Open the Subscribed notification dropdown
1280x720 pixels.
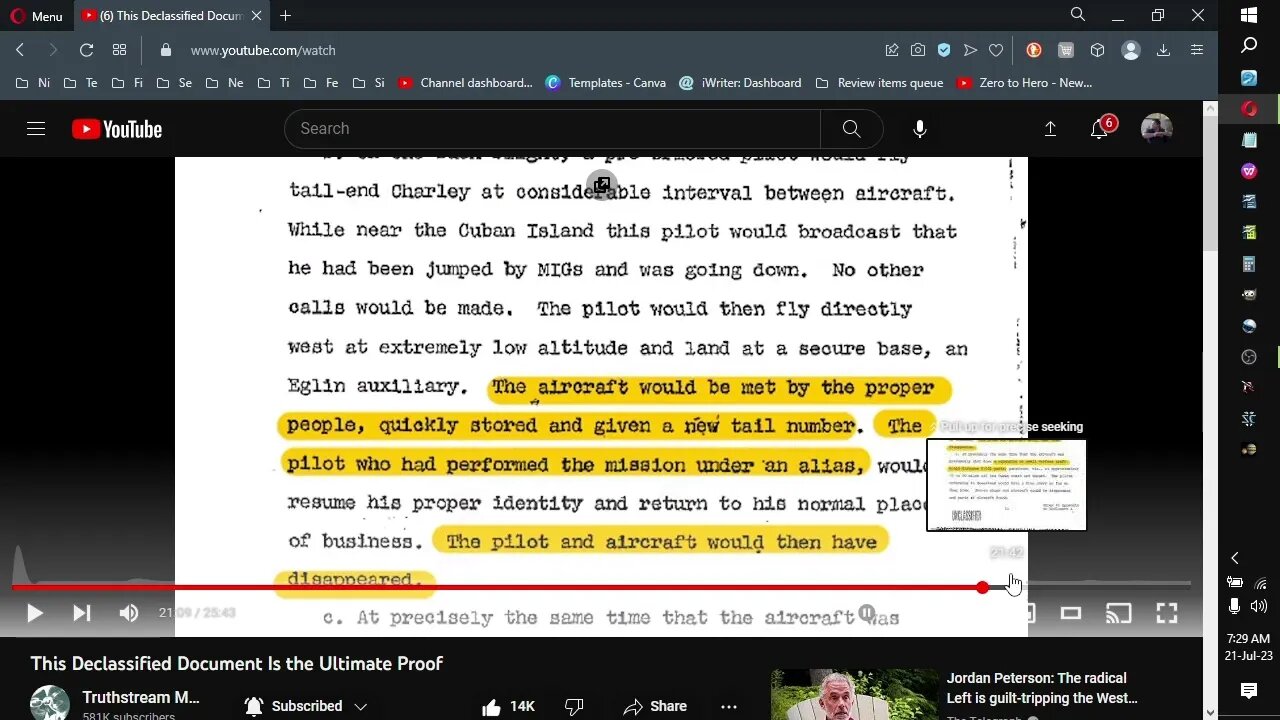tap(306, 706)
